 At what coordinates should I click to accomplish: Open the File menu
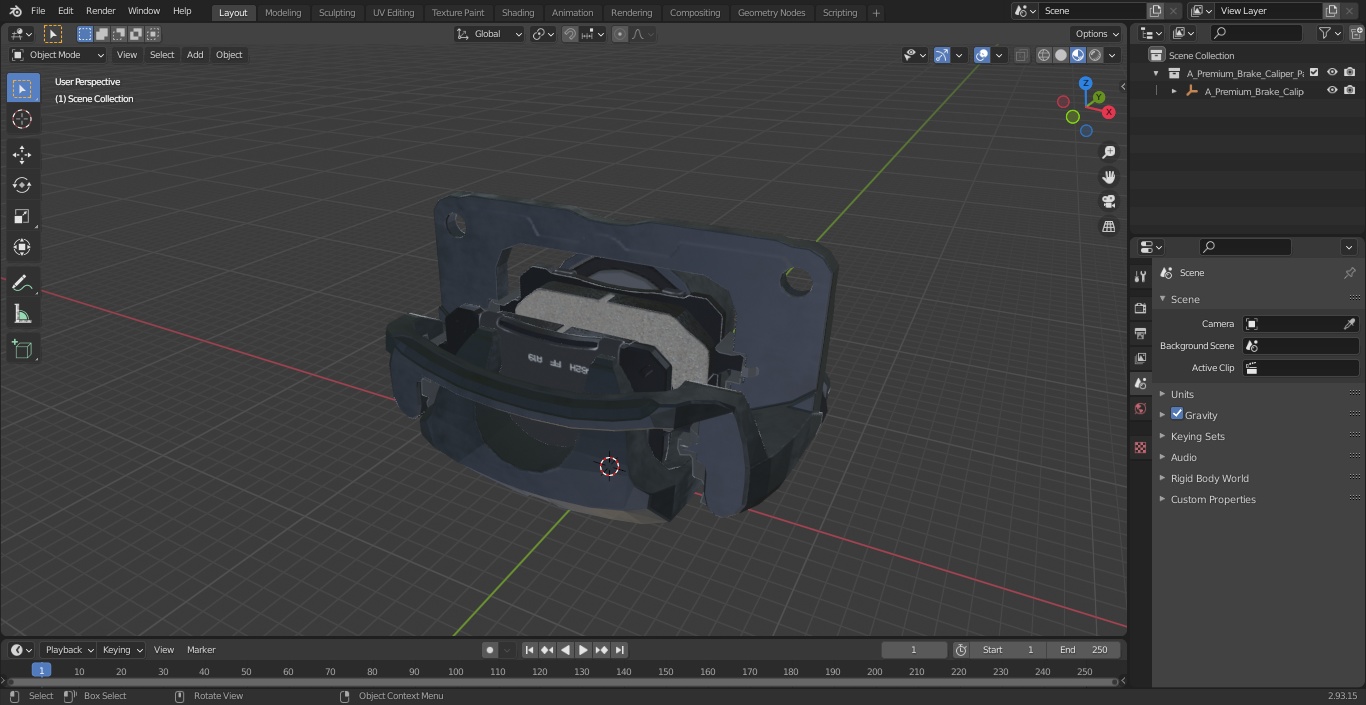pos(38,11)
